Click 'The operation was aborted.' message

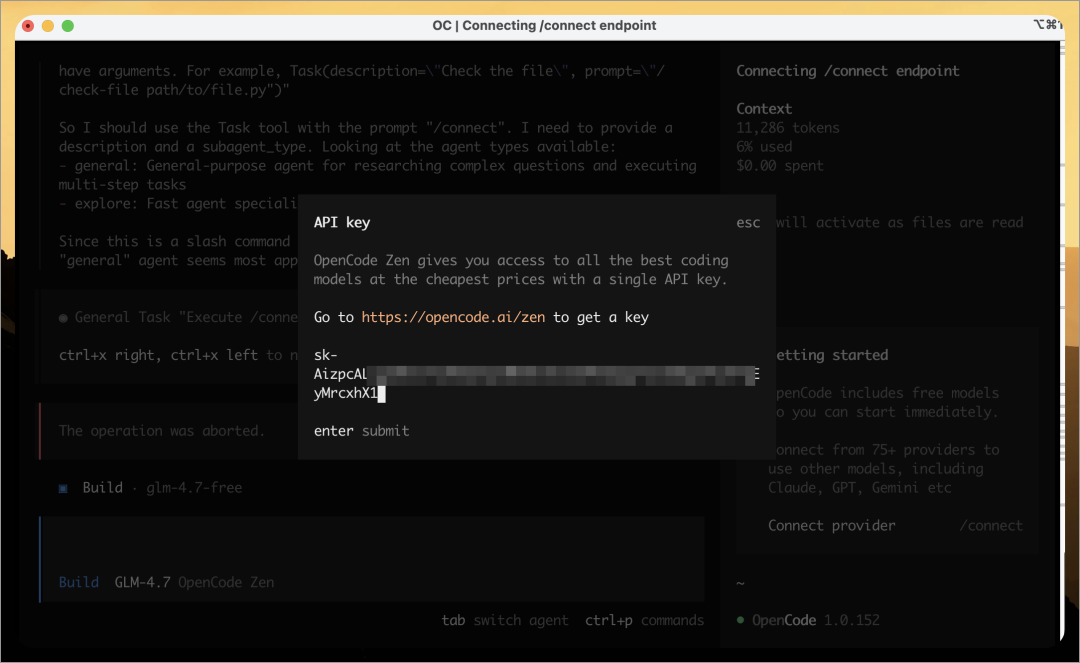tap(161, 431)
